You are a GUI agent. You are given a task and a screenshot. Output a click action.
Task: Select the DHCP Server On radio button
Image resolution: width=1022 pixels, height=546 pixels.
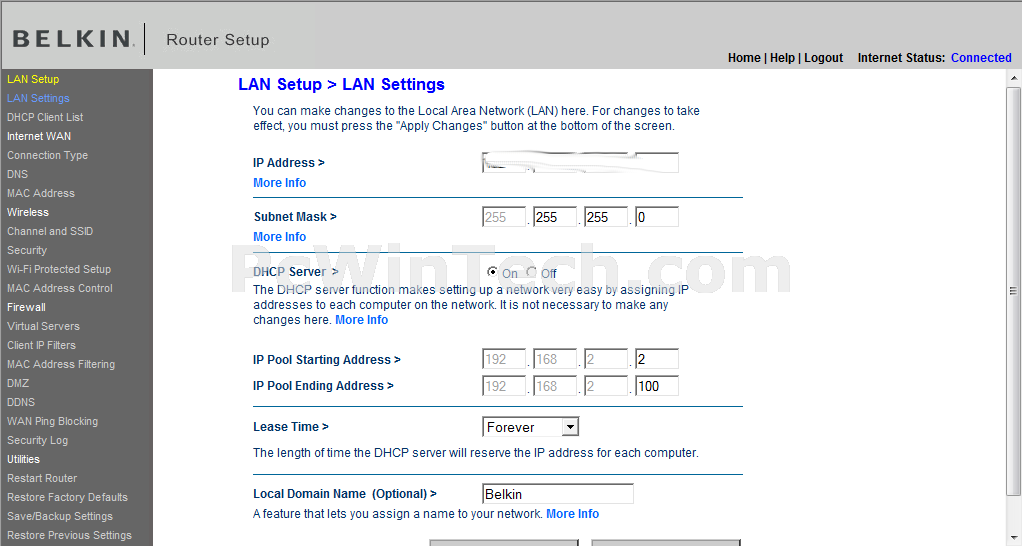point(492,272)
